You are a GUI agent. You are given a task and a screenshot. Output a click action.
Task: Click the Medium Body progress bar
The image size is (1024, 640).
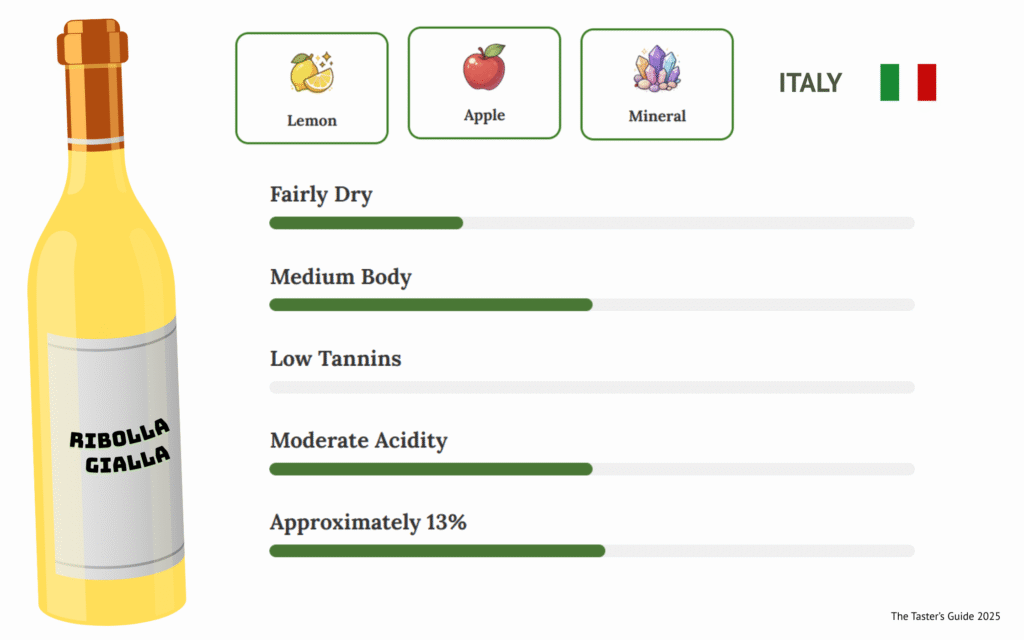point(591,305)
